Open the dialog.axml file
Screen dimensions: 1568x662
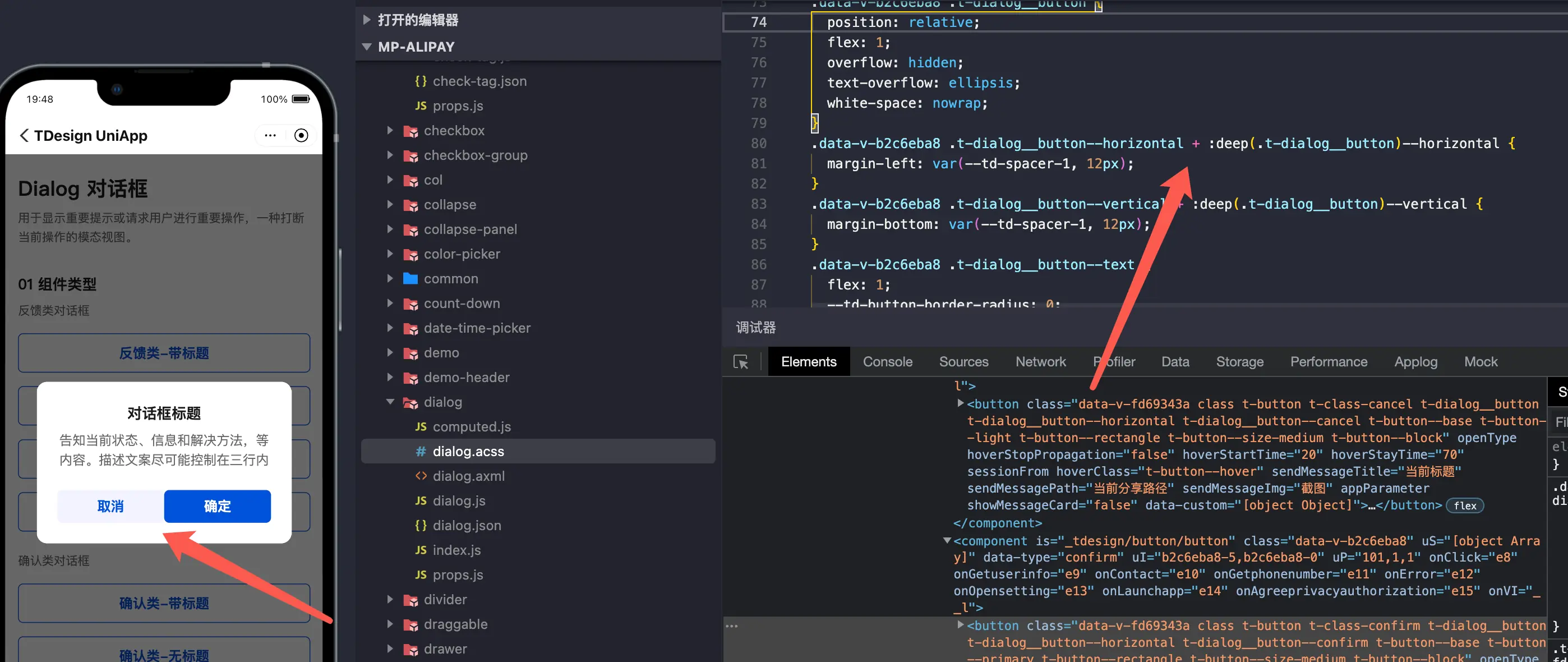(x=468, y=476)
